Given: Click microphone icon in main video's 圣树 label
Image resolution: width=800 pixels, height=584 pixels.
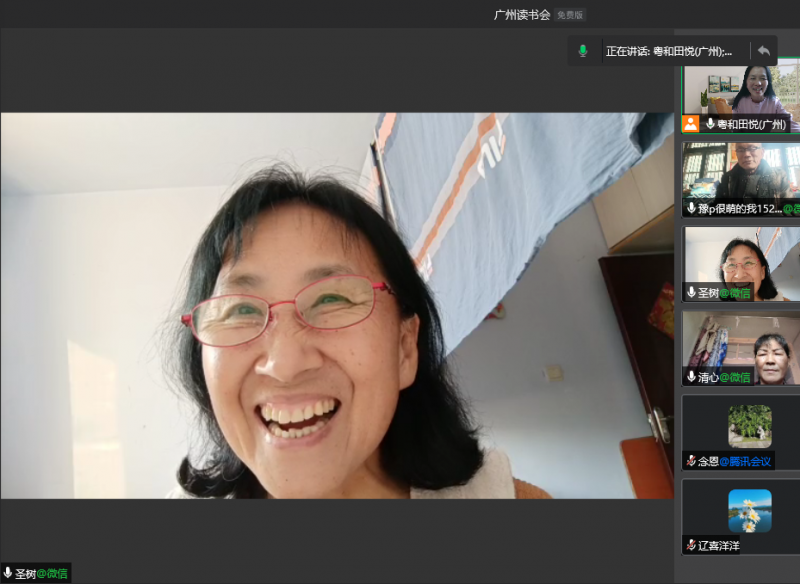Looking at the screenshot, I should point(9,573).
